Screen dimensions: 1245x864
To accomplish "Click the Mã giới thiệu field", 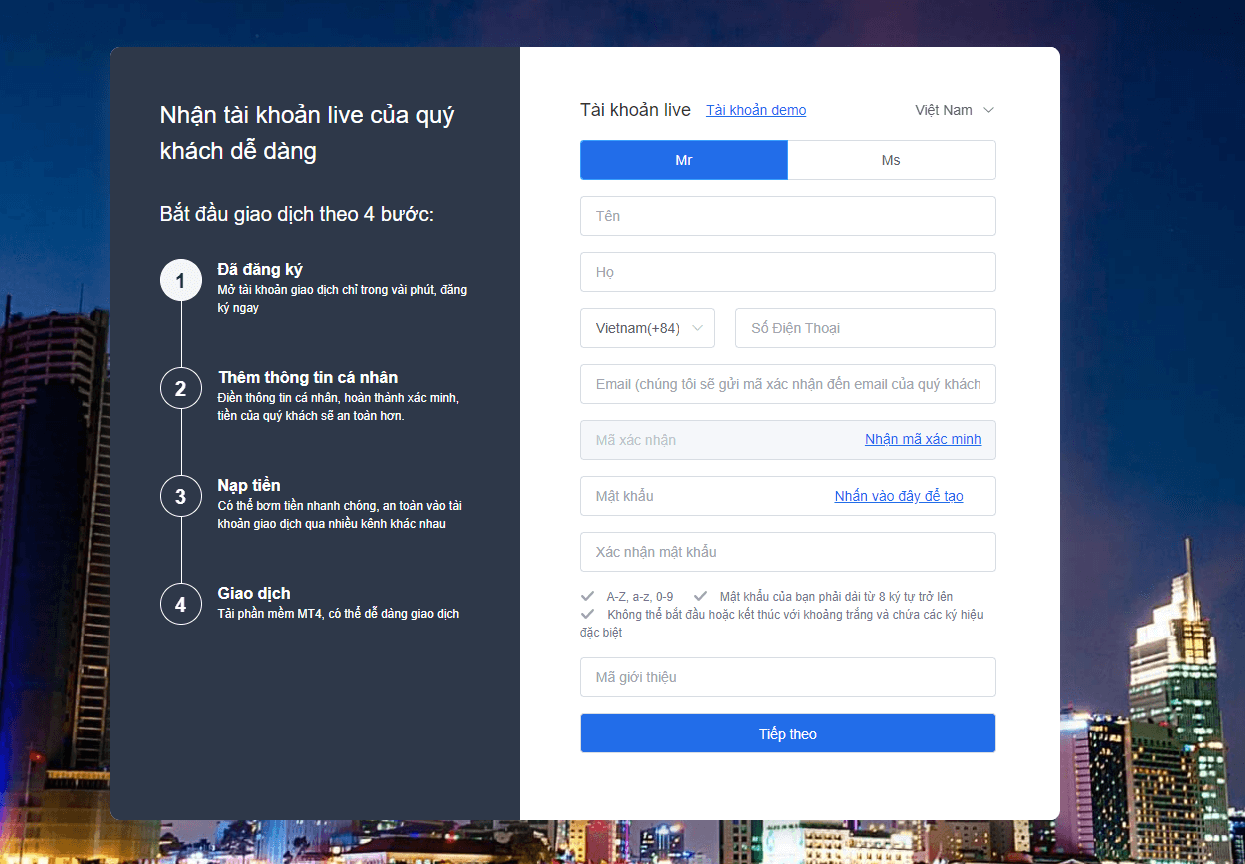I will coord(787,677).
